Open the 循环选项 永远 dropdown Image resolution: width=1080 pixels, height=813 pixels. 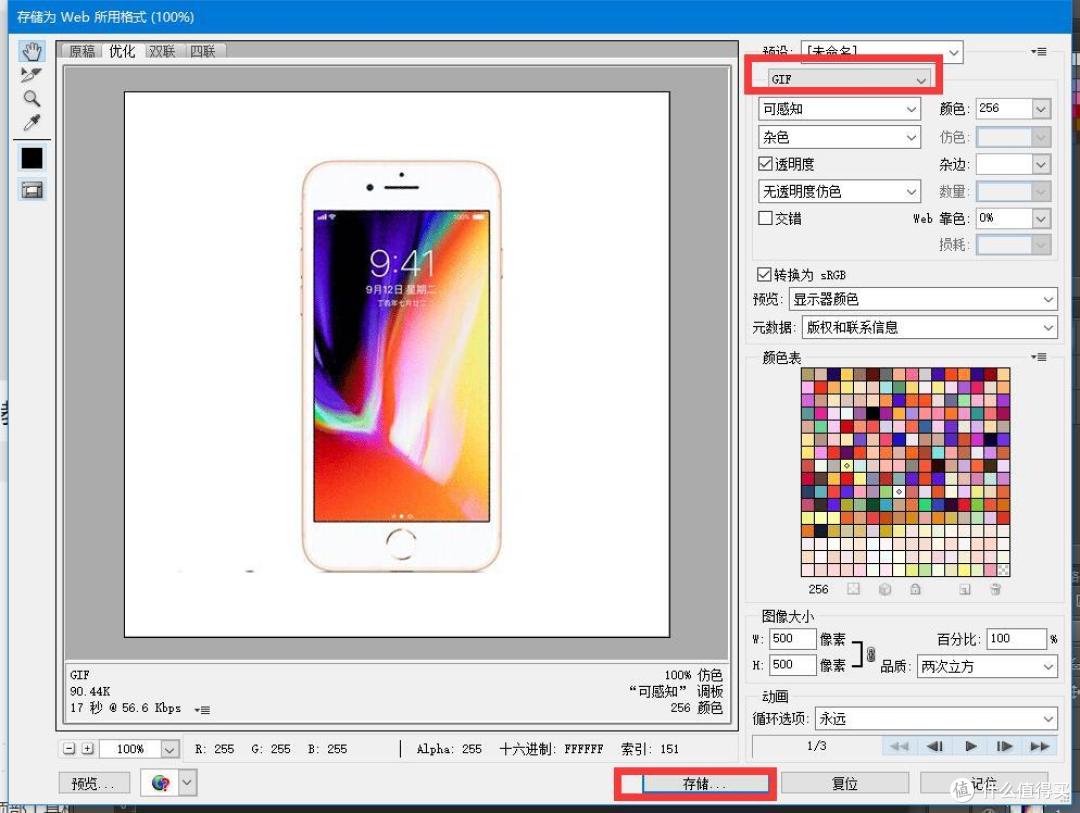click(936, 719)
